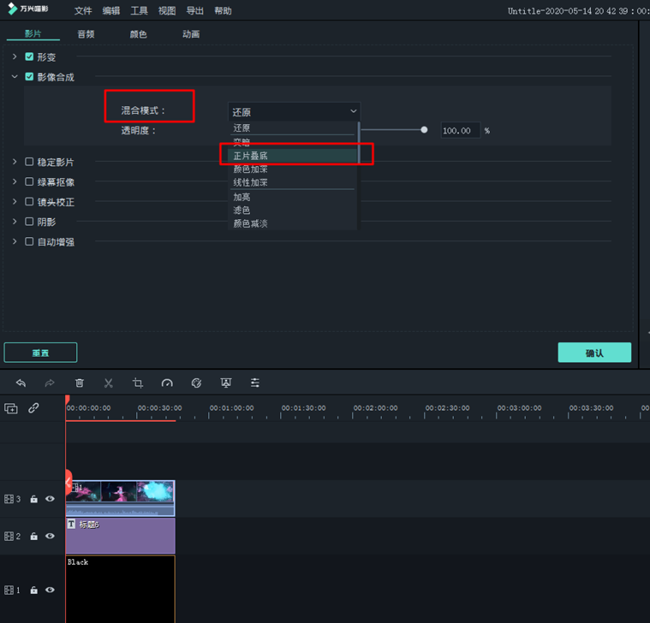Click the delete trash icon in timeline toolbar
This screenshot has height=623, width=650.
tap(79, 383)
